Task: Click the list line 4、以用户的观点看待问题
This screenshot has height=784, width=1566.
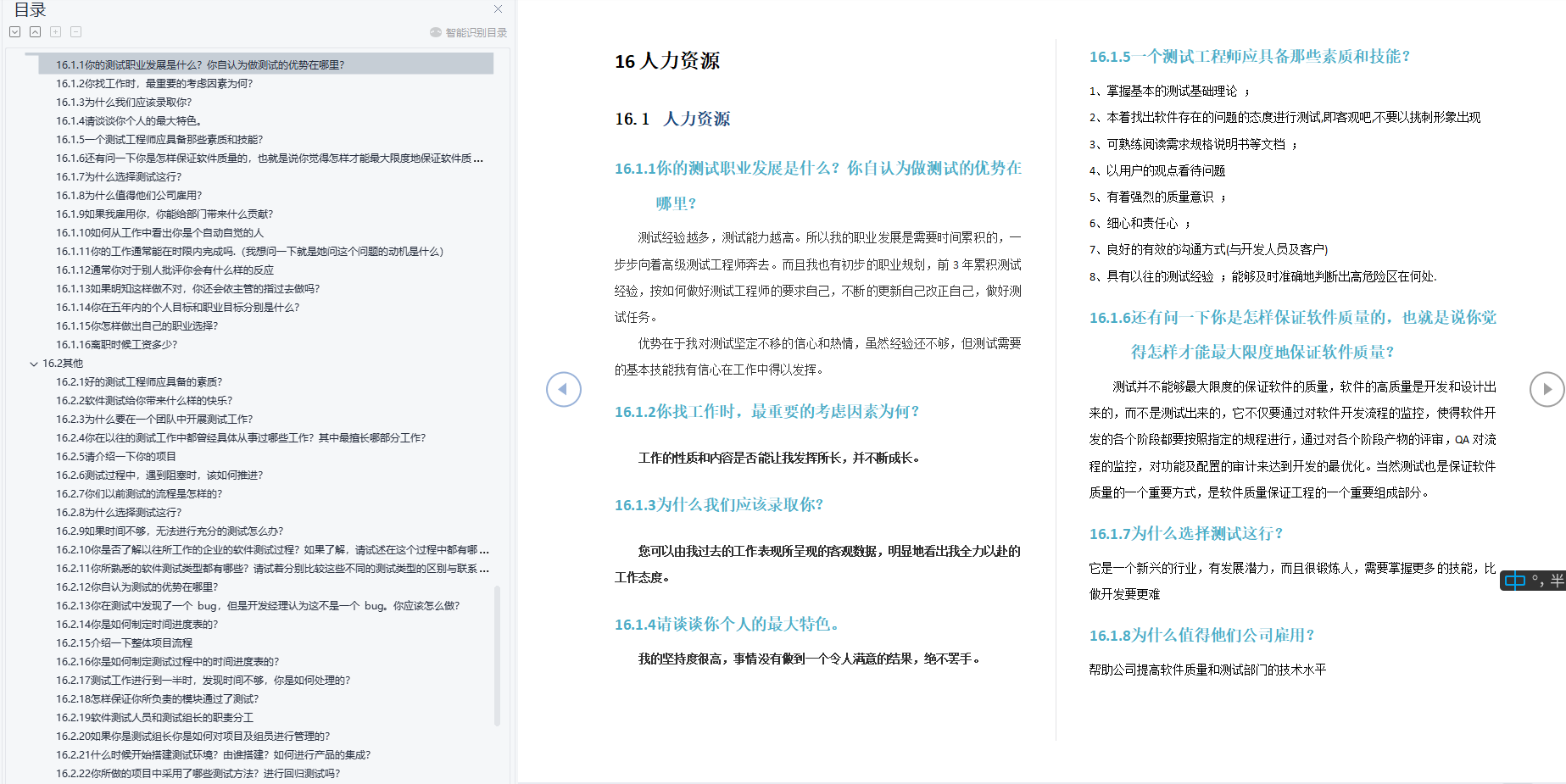Action: (x=1157, y=170)
